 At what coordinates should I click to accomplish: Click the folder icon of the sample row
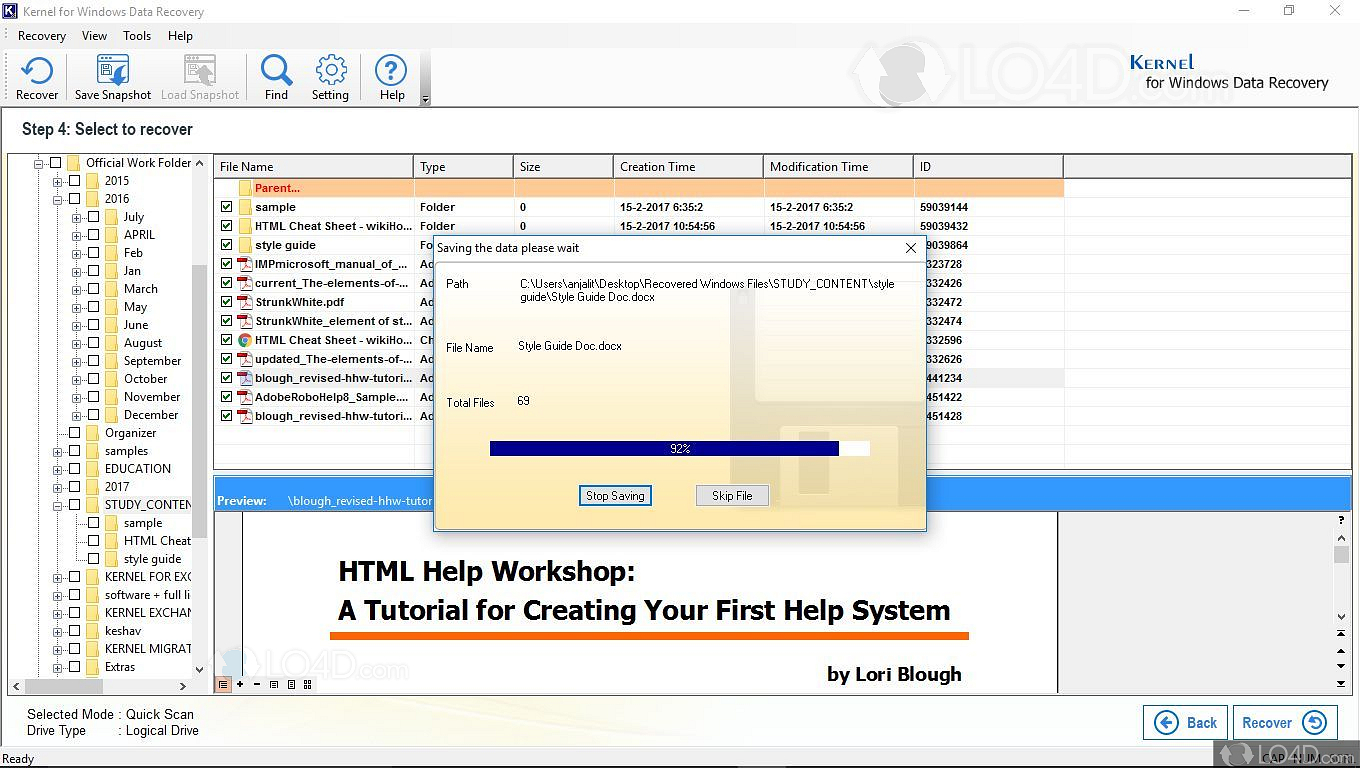tap(244, 207)
